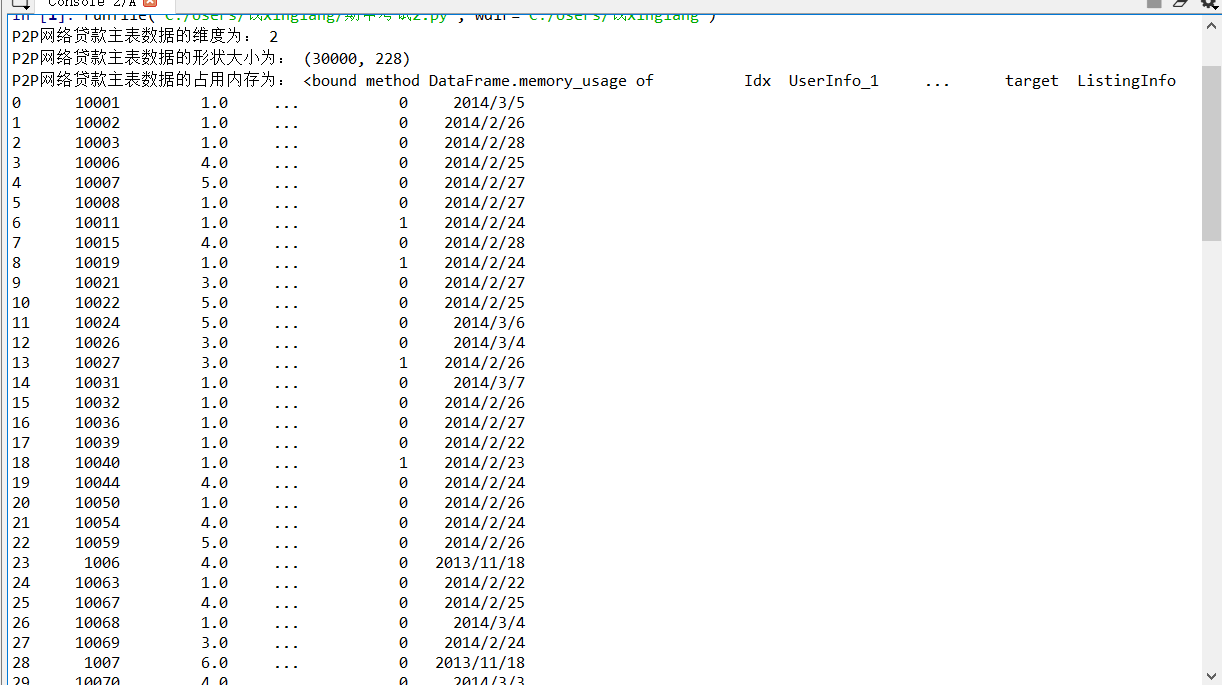Click Idx value 10024
This screenshot has height=685, width=1222.
(97, 322)
